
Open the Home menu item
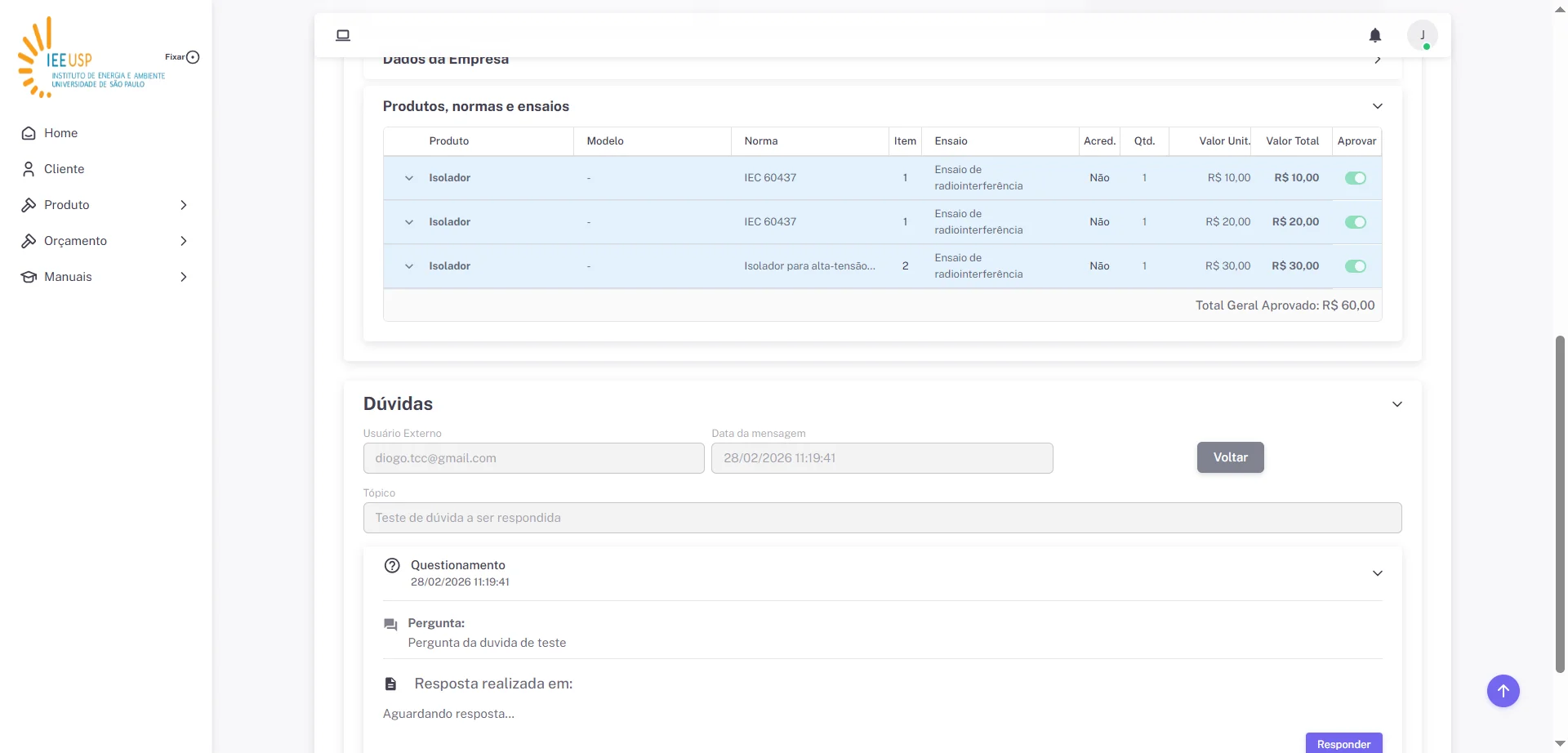click(x=105, y=133)
